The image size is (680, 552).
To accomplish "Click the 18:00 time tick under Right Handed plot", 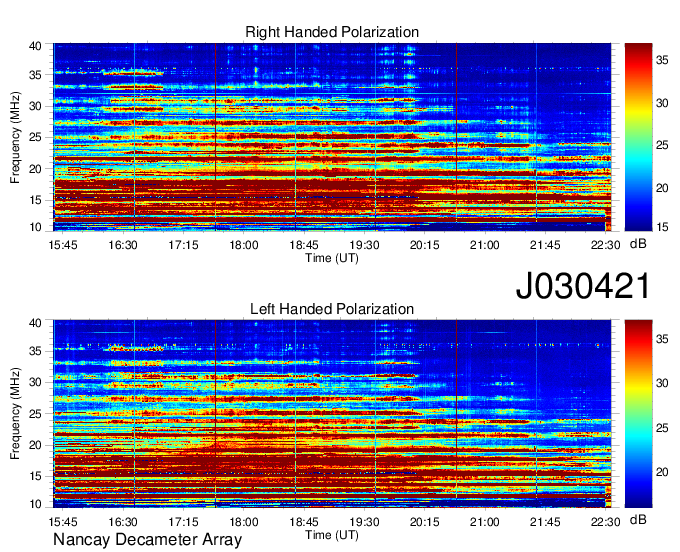I will pos(244,245).
